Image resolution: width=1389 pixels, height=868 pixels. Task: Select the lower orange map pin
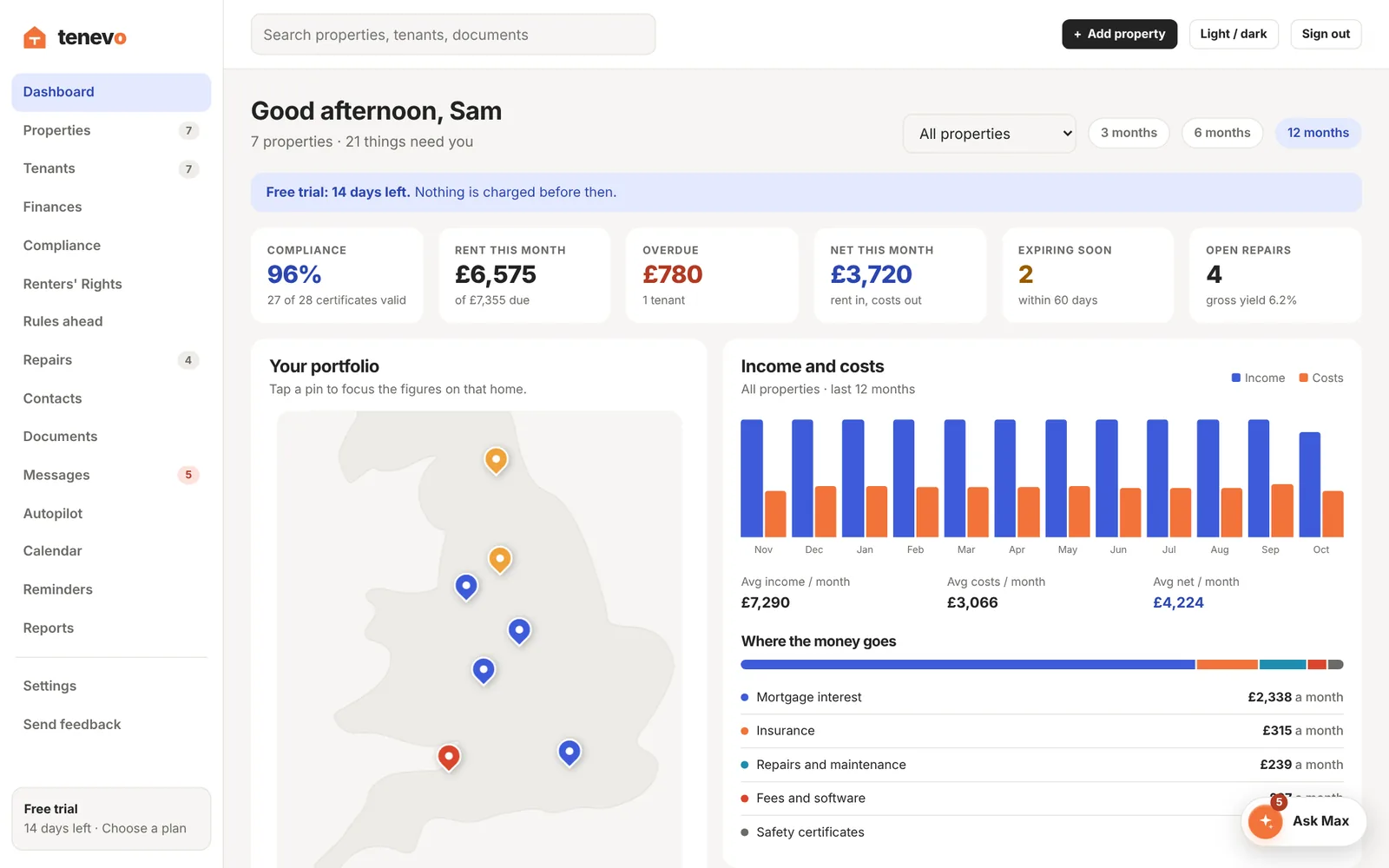click(x=500, y=560)
